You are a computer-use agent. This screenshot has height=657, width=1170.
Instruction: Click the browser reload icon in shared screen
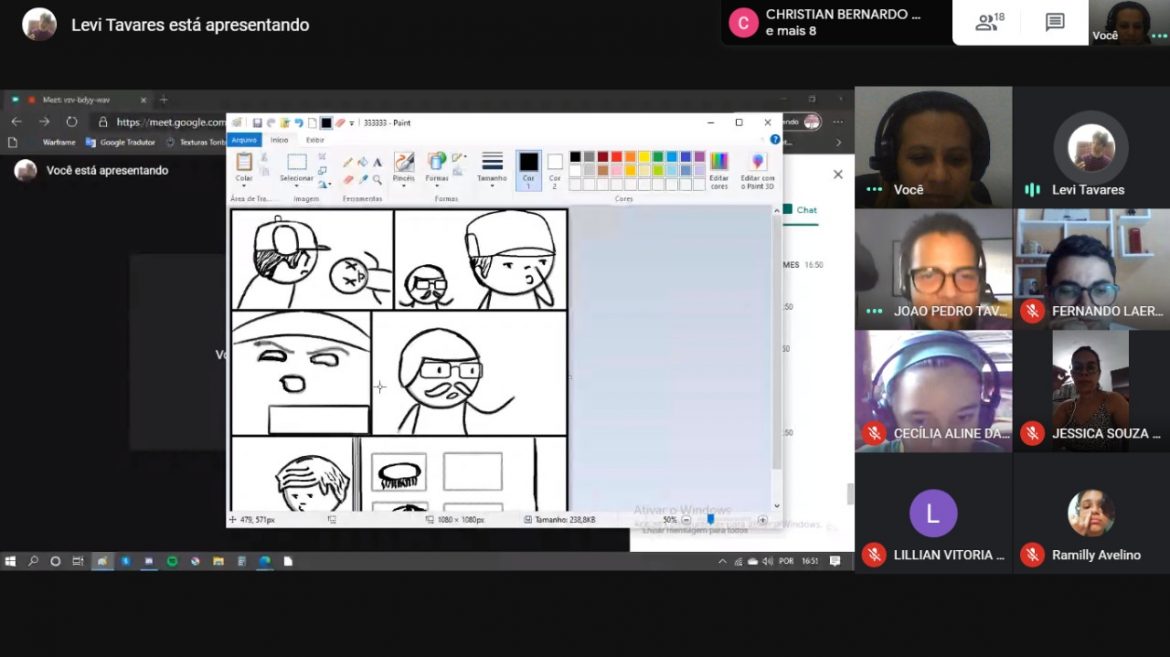coord(72,122)
